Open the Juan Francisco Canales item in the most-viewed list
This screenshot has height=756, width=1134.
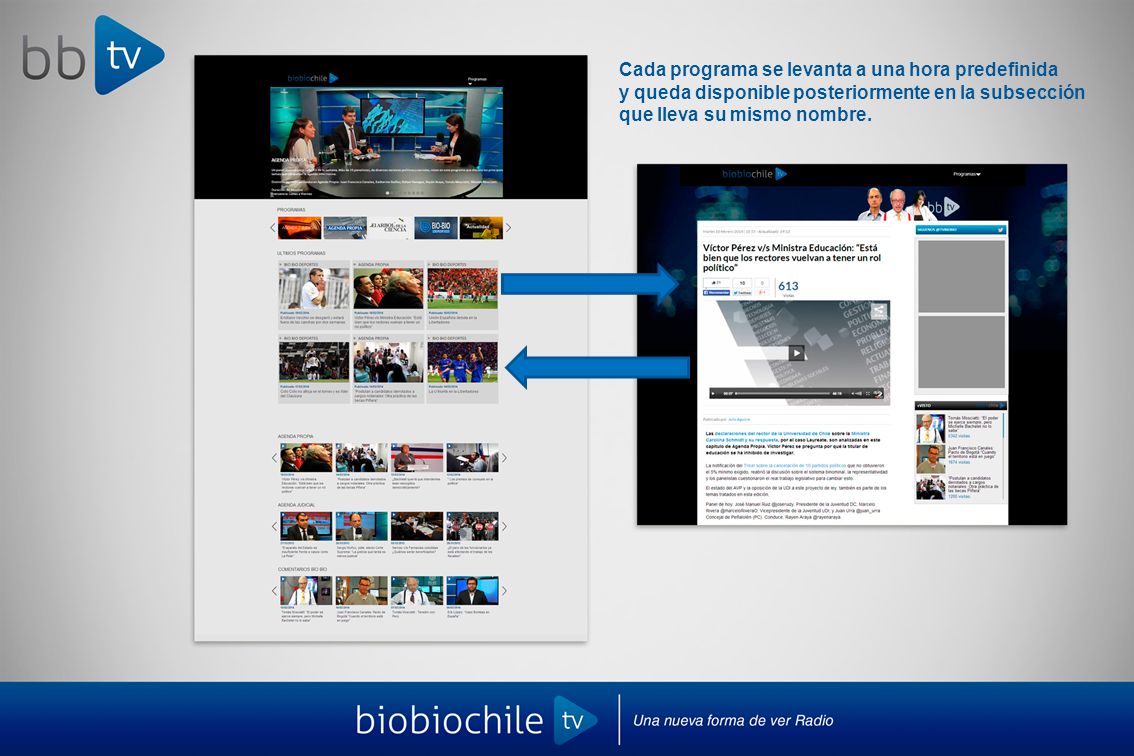click(x=960, y=458)
